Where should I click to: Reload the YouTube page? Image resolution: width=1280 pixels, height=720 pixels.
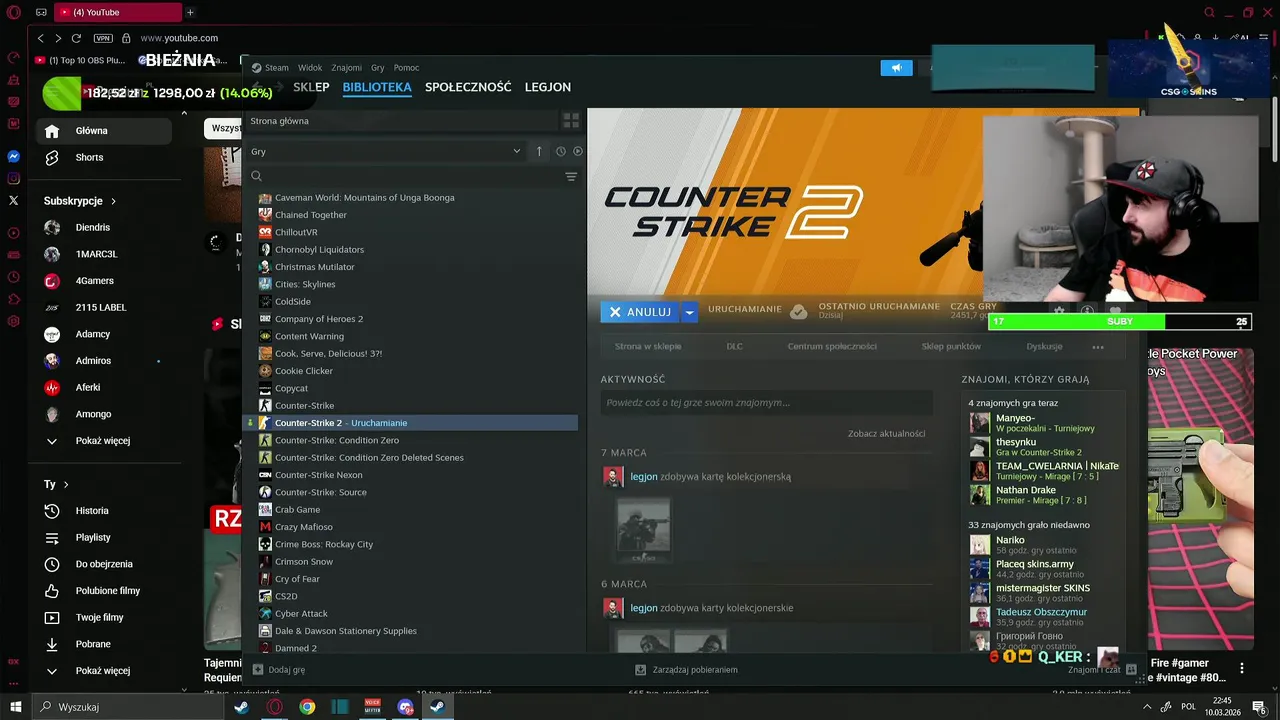pyautogui.click(x=76, y=38)
